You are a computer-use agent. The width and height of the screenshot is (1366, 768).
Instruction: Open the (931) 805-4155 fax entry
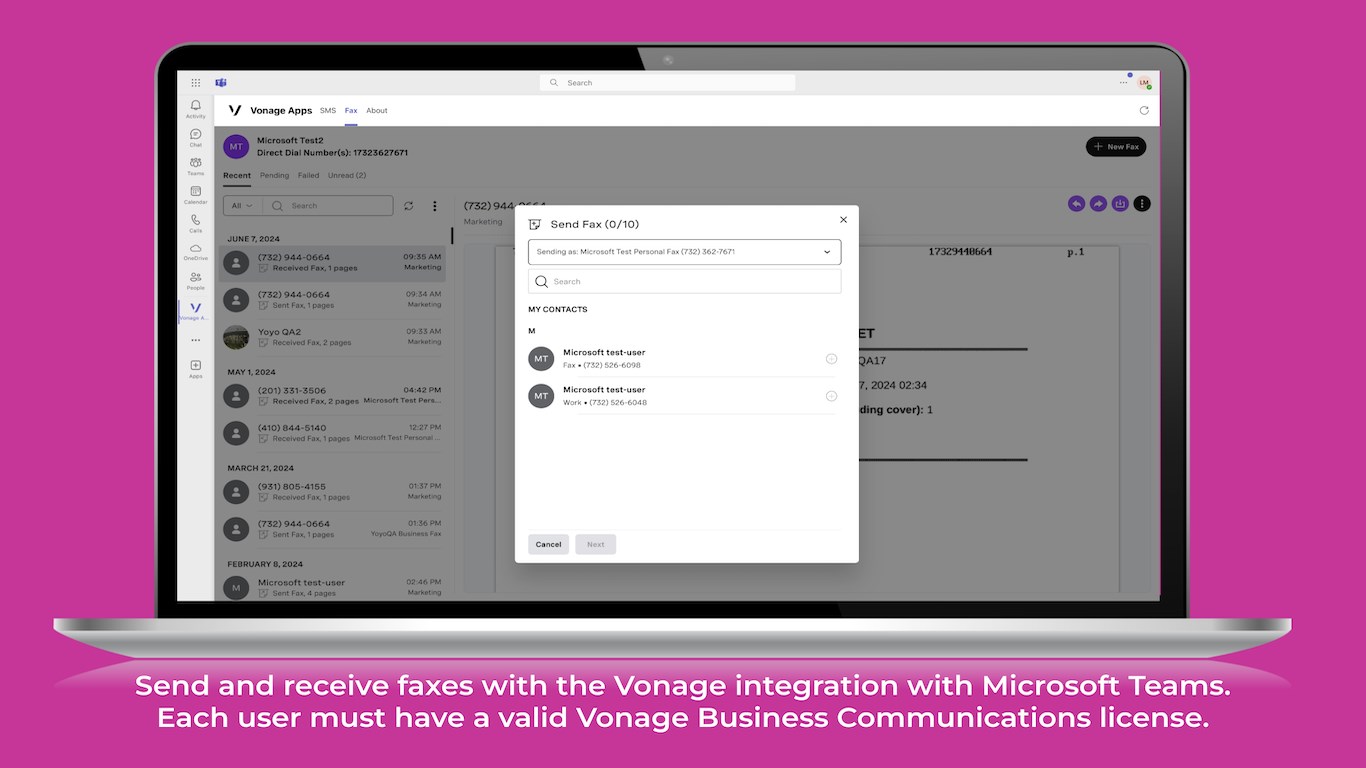click(x=332, y=492)
